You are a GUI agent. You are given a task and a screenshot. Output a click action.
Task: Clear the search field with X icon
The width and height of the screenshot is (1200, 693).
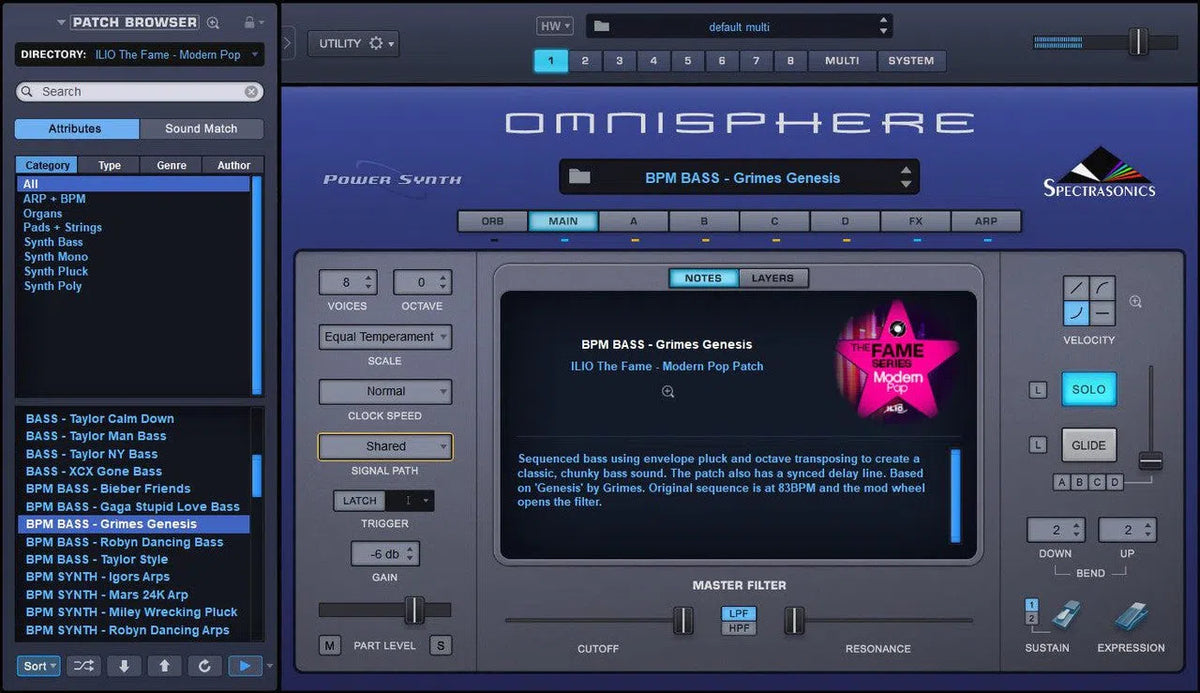252,92
